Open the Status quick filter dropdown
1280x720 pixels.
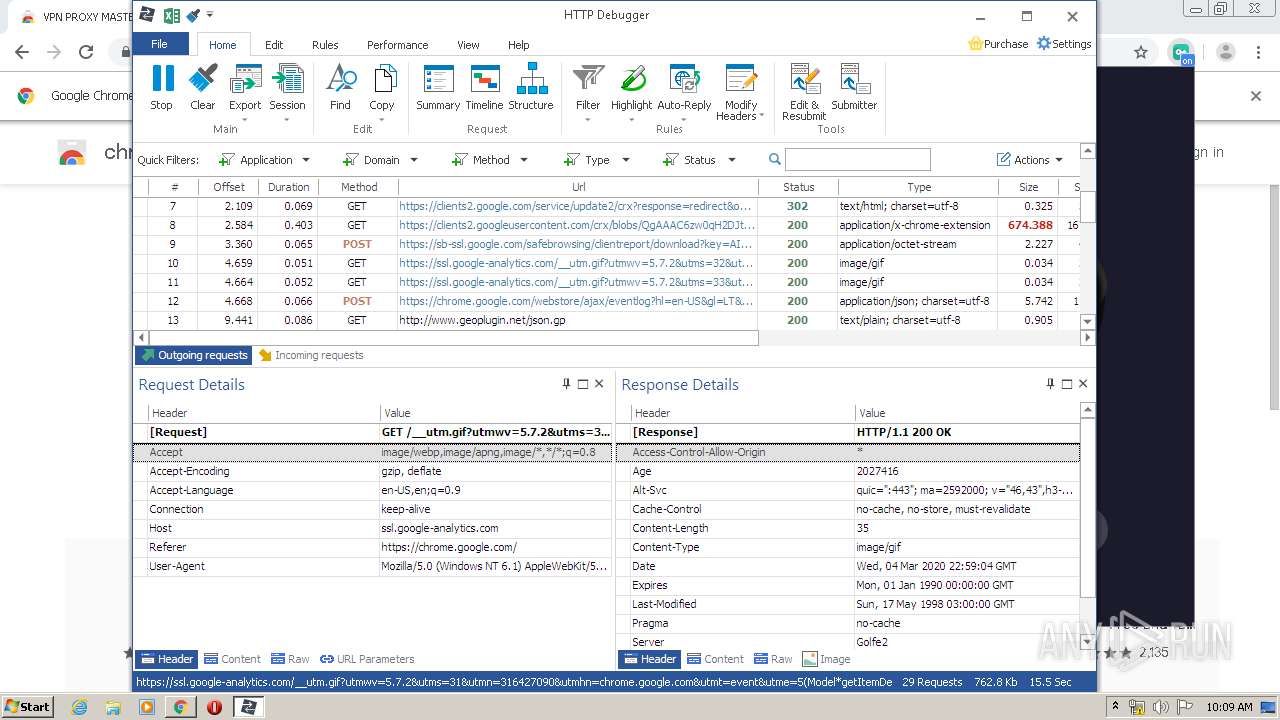699,160
